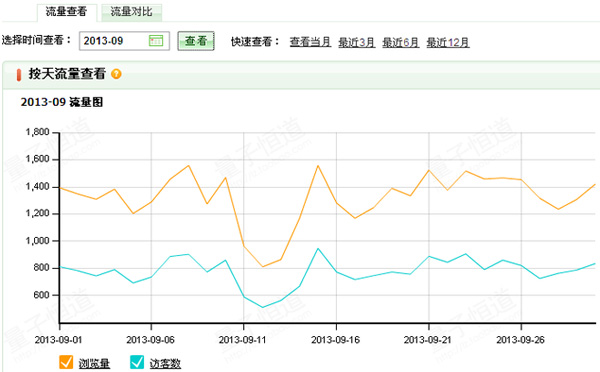Click the 2013-09-01 axis label
This screenshot has height=372, width=600.
tap(58, 340)
